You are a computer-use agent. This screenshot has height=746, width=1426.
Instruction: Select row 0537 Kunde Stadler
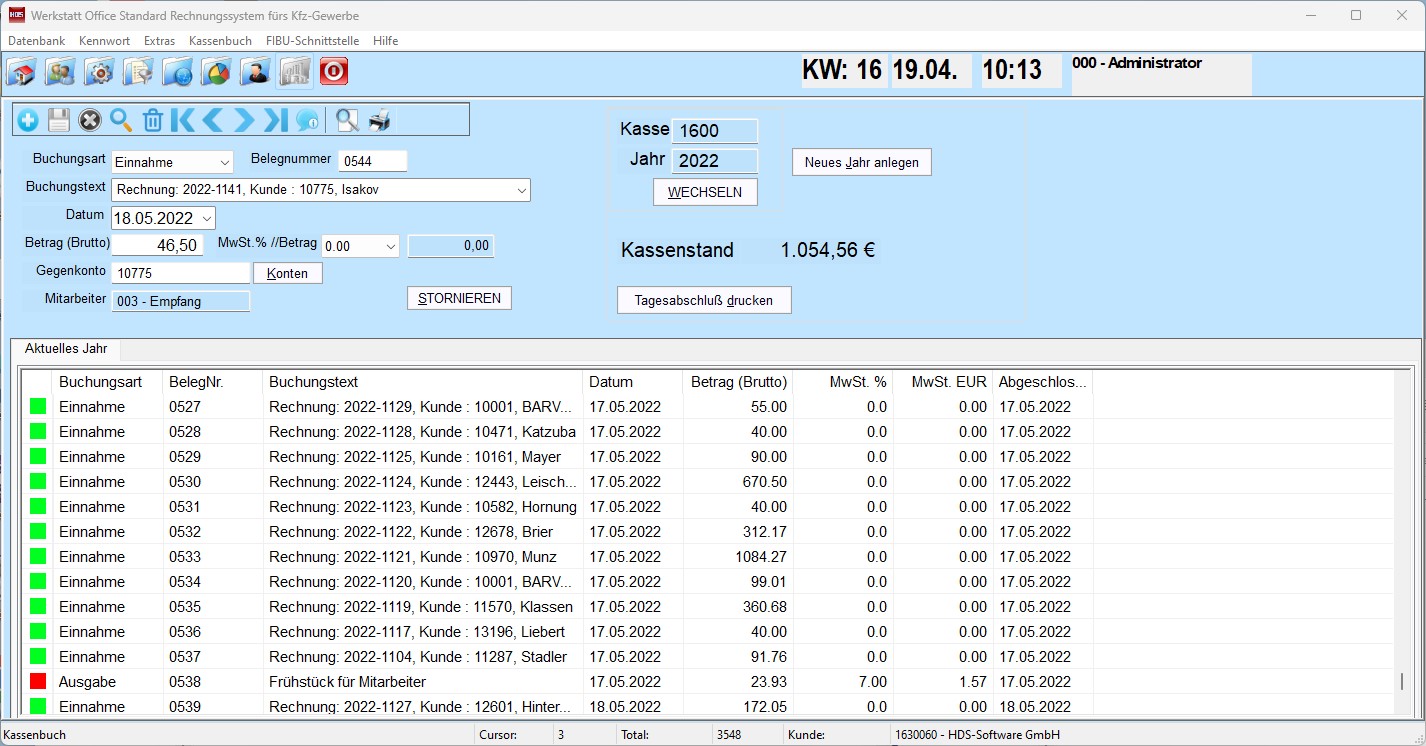point(707,657)
